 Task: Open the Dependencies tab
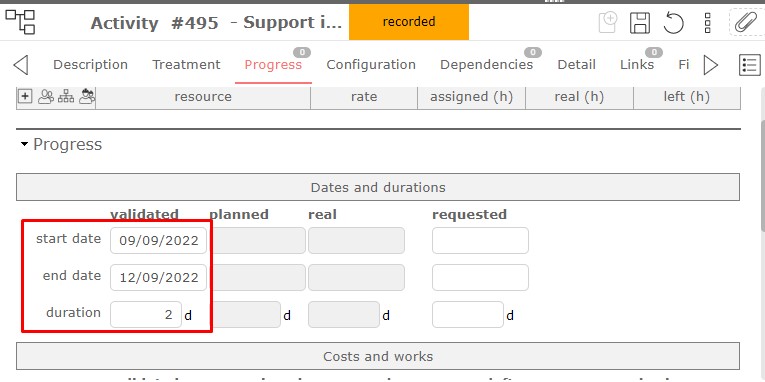click(486, 64)
